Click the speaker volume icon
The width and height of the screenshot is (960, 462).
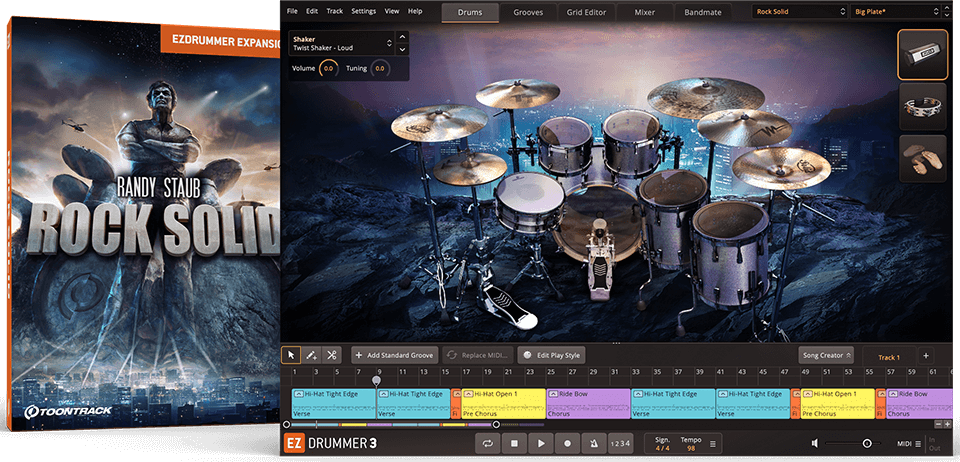(x=816, y=444)
